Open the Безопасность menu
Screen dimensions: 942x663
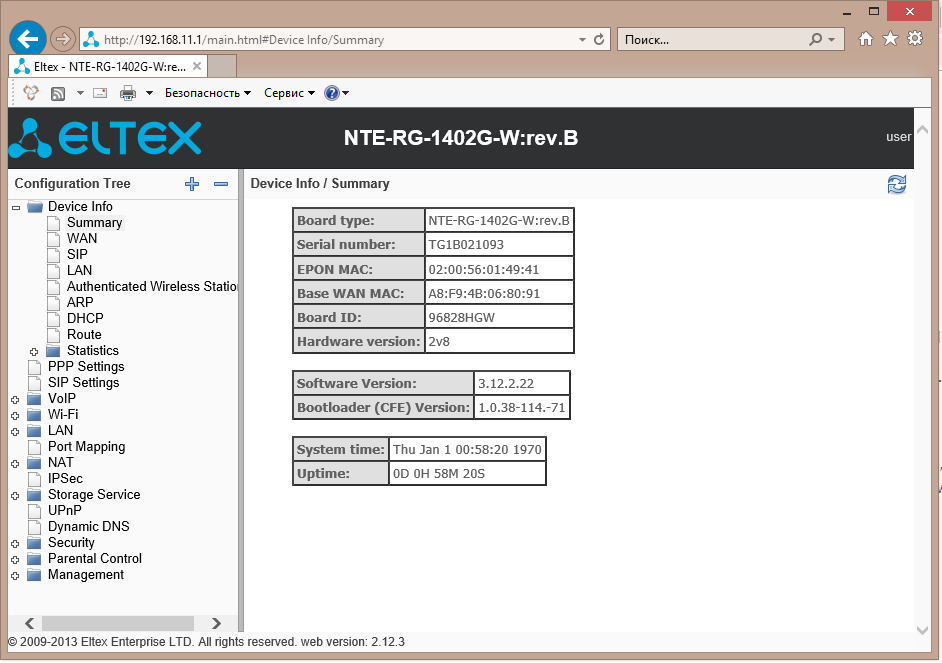click(208, 93)
